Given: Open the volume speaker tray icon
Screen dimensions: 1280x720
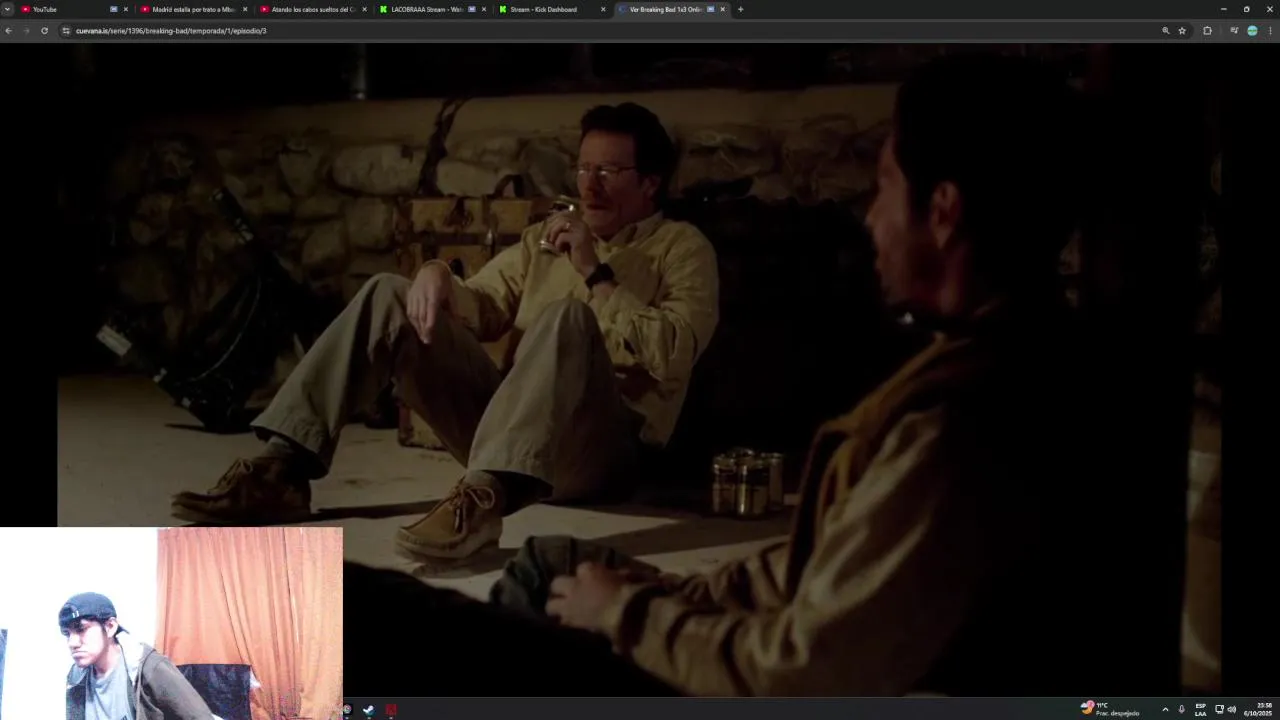Looking at the screenshot, I should coord(1232,709).
